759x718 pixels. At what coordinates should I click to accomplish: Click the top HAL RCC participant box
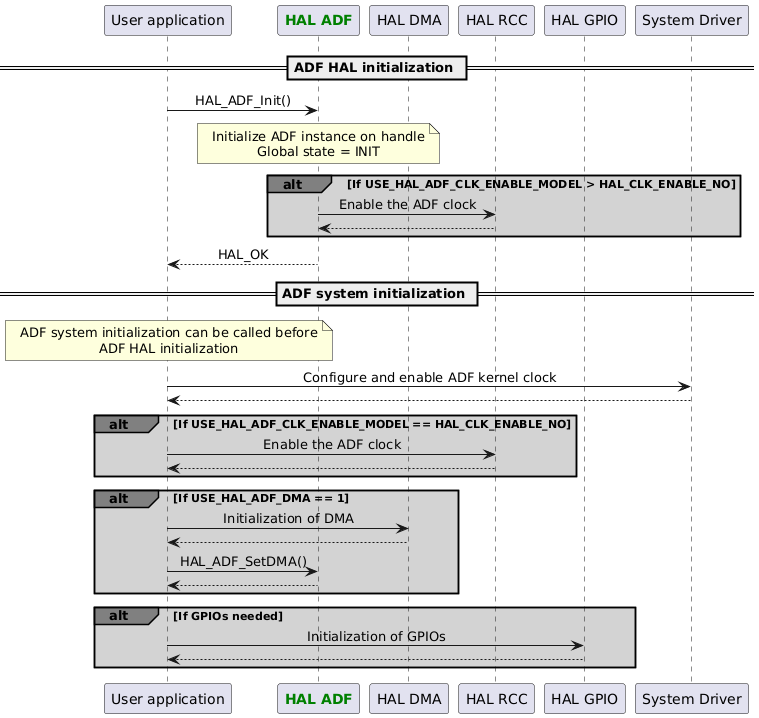point(496,20)
